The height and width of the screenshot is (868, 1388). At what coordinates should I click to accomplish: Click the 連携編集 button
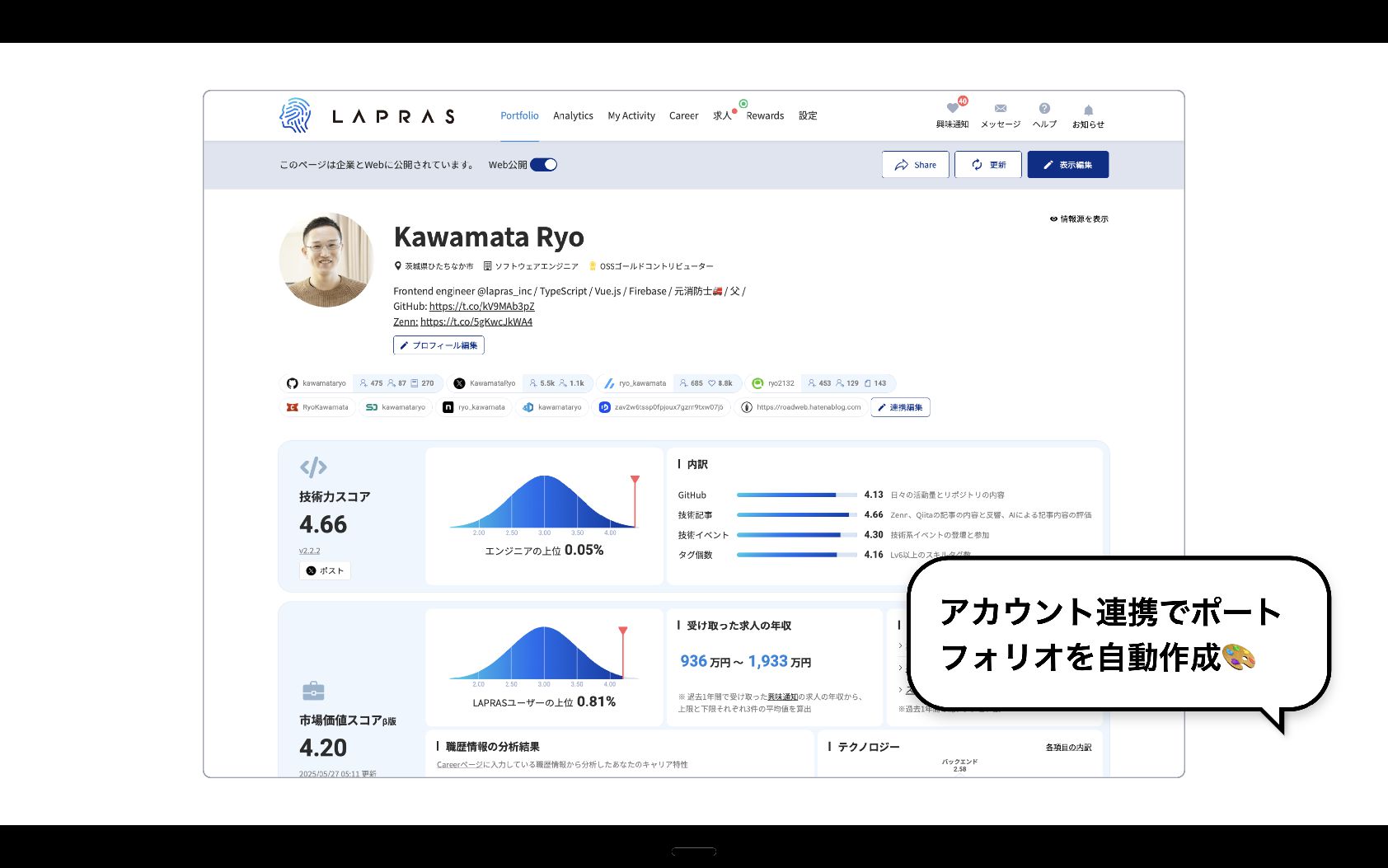click(x=900, y=407)
